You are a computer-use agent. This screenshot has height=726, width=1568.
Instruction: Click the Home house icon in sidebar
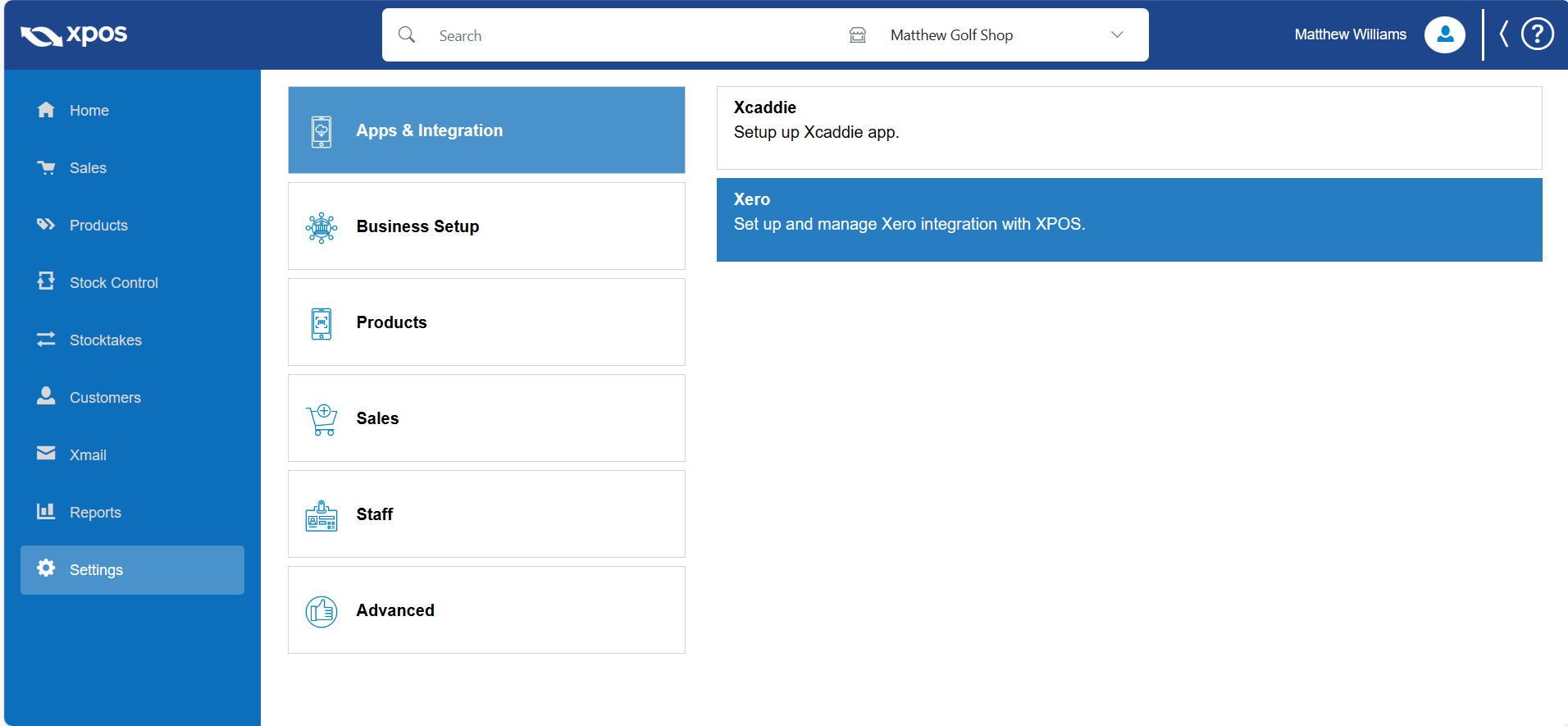click(46, 110)
